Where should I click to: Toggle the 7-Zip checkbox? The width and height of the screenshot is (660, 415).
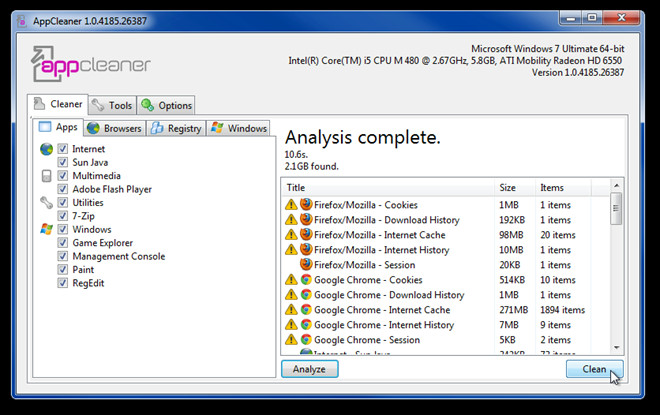(x=62, y=216)
